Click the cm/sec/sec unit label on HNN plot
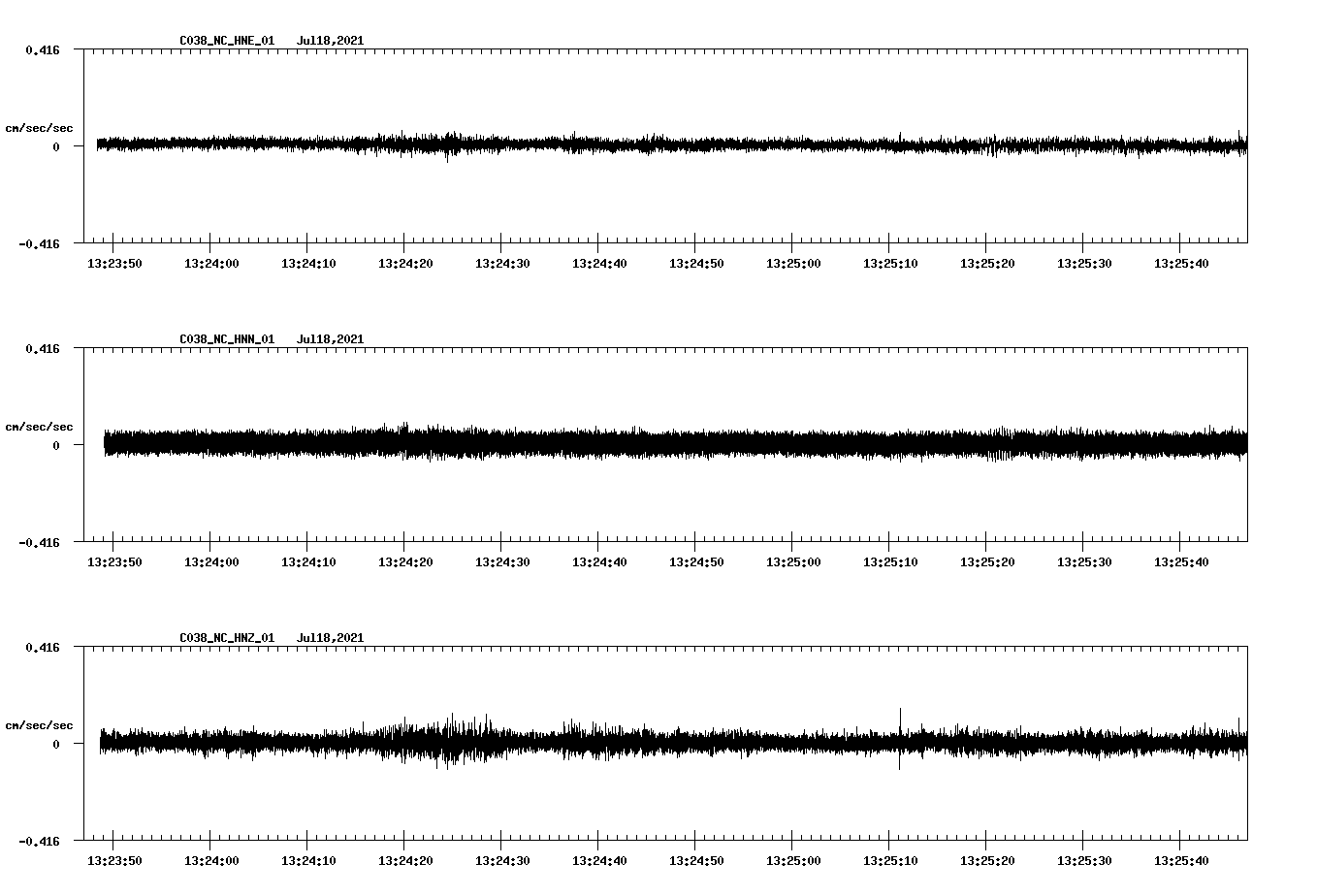This screenshot has width=1317, height=896. (x=39, y=427)
